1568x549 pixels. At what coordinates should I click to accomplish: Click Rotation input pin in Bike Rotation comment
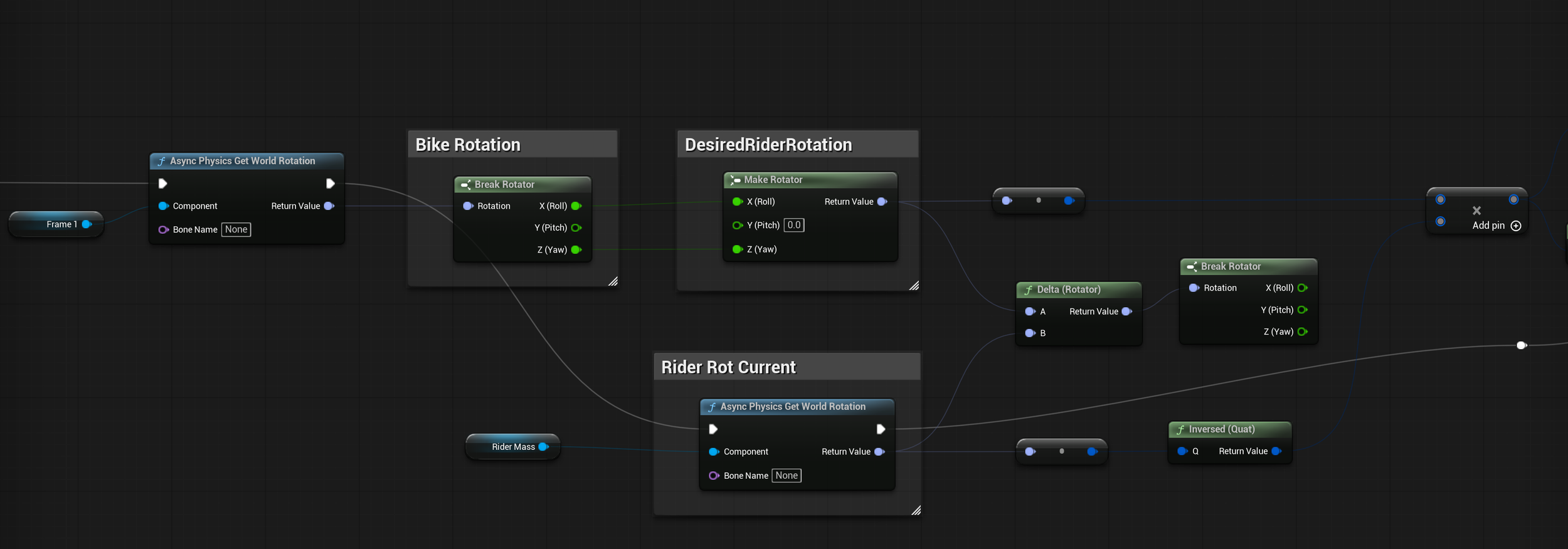pyautogui.click(x=468, y=206)
